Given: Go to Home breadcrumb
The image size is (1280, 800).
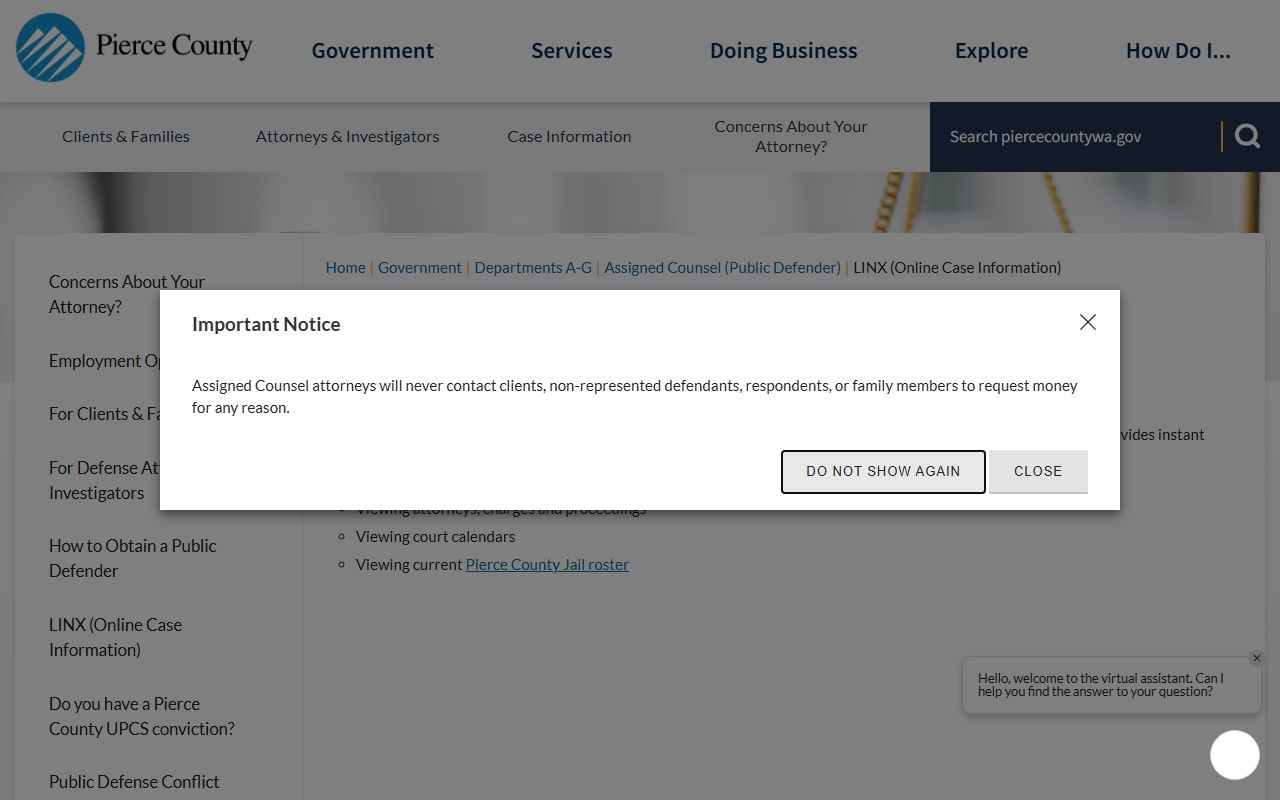Looking at the screenshot, I should [345, 268].
